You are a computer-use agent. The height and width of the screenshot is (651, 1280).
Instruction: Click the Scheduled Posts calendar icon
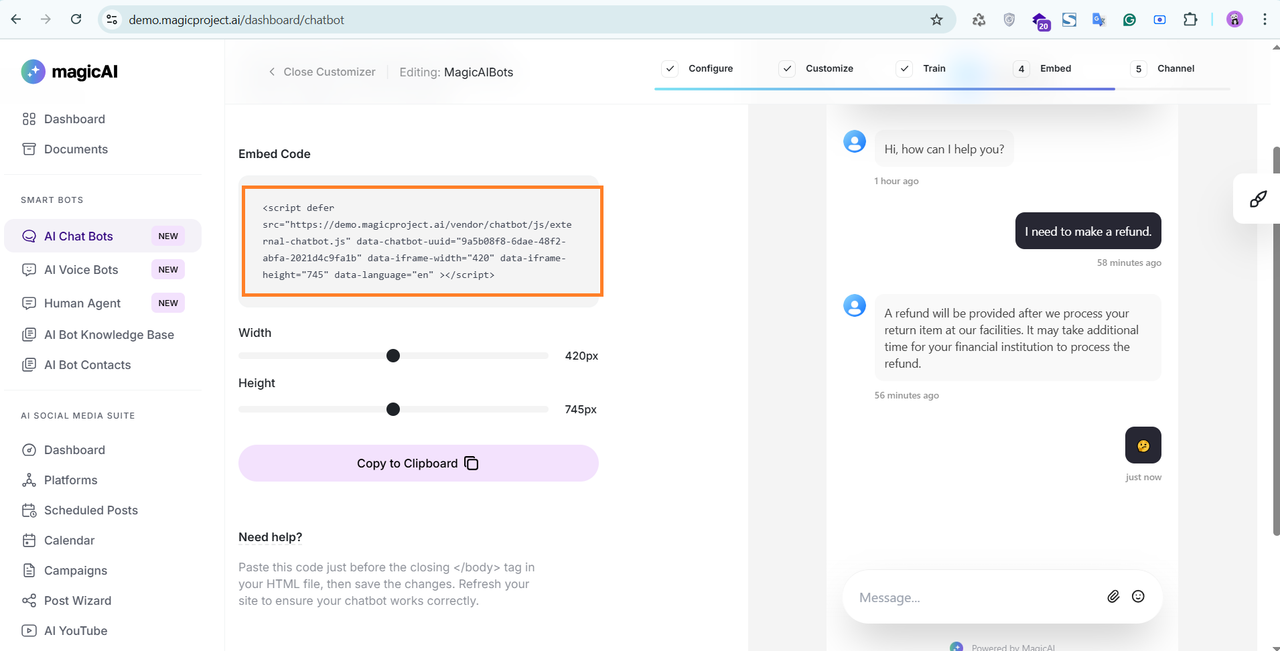[x=29, y=510]
